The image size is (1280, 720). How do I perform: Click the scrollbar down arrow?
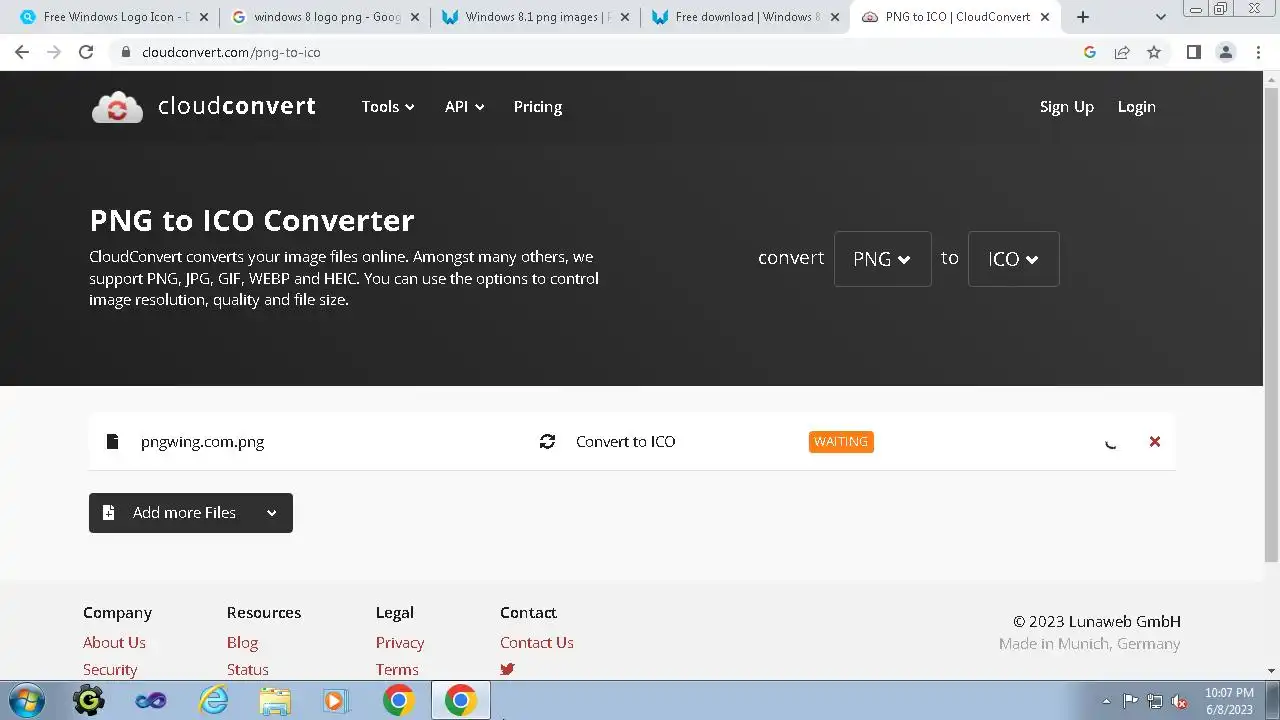(x=1271, y=671)
